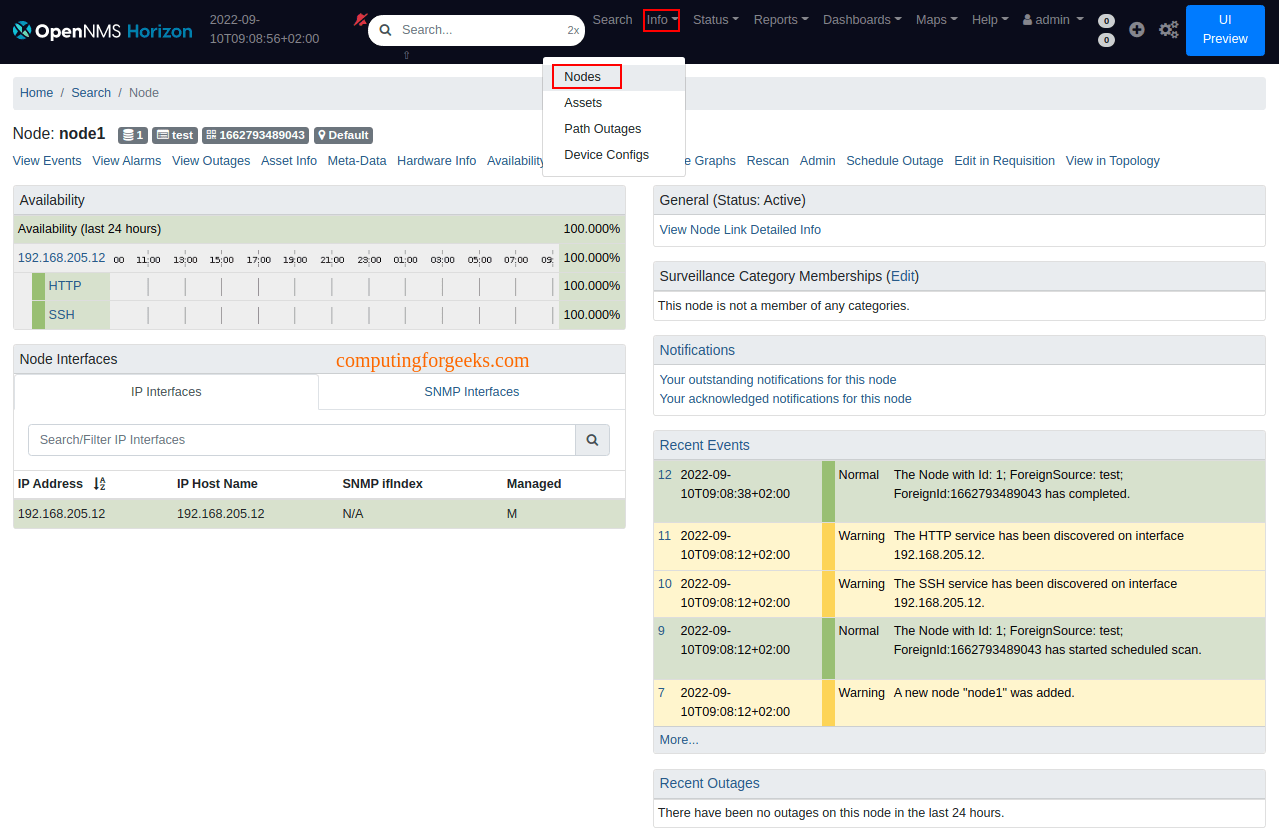Click the plus quick-add icon
Image resolution: width=1279 pixels, height=834 pixels.
[1136, 30]
